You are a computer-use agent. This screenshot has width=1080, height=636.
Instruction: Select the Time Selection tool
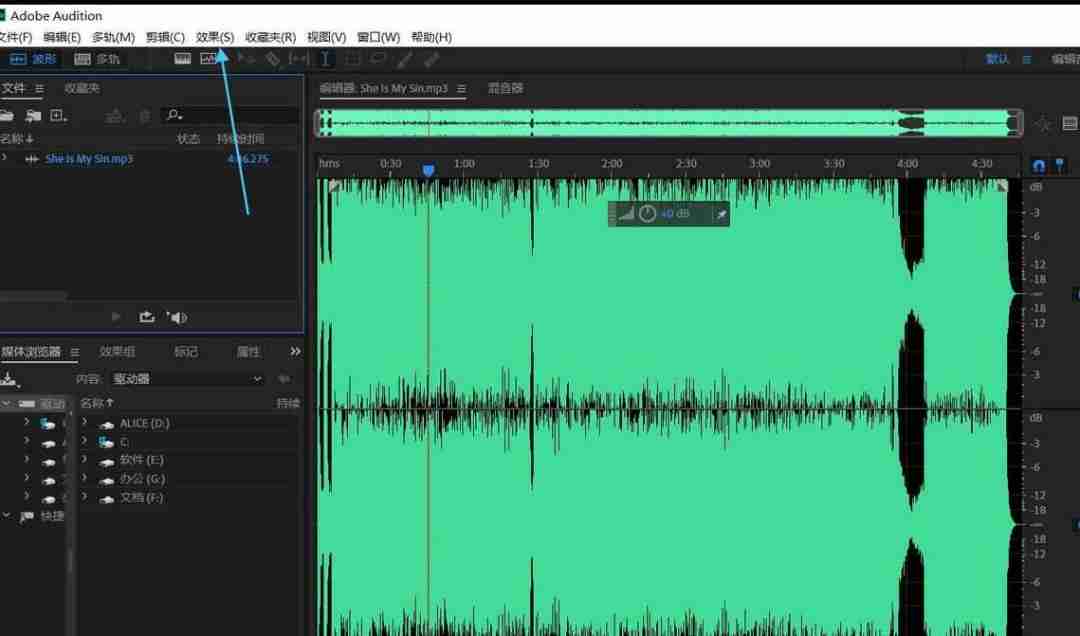click(x=323, y=59)
